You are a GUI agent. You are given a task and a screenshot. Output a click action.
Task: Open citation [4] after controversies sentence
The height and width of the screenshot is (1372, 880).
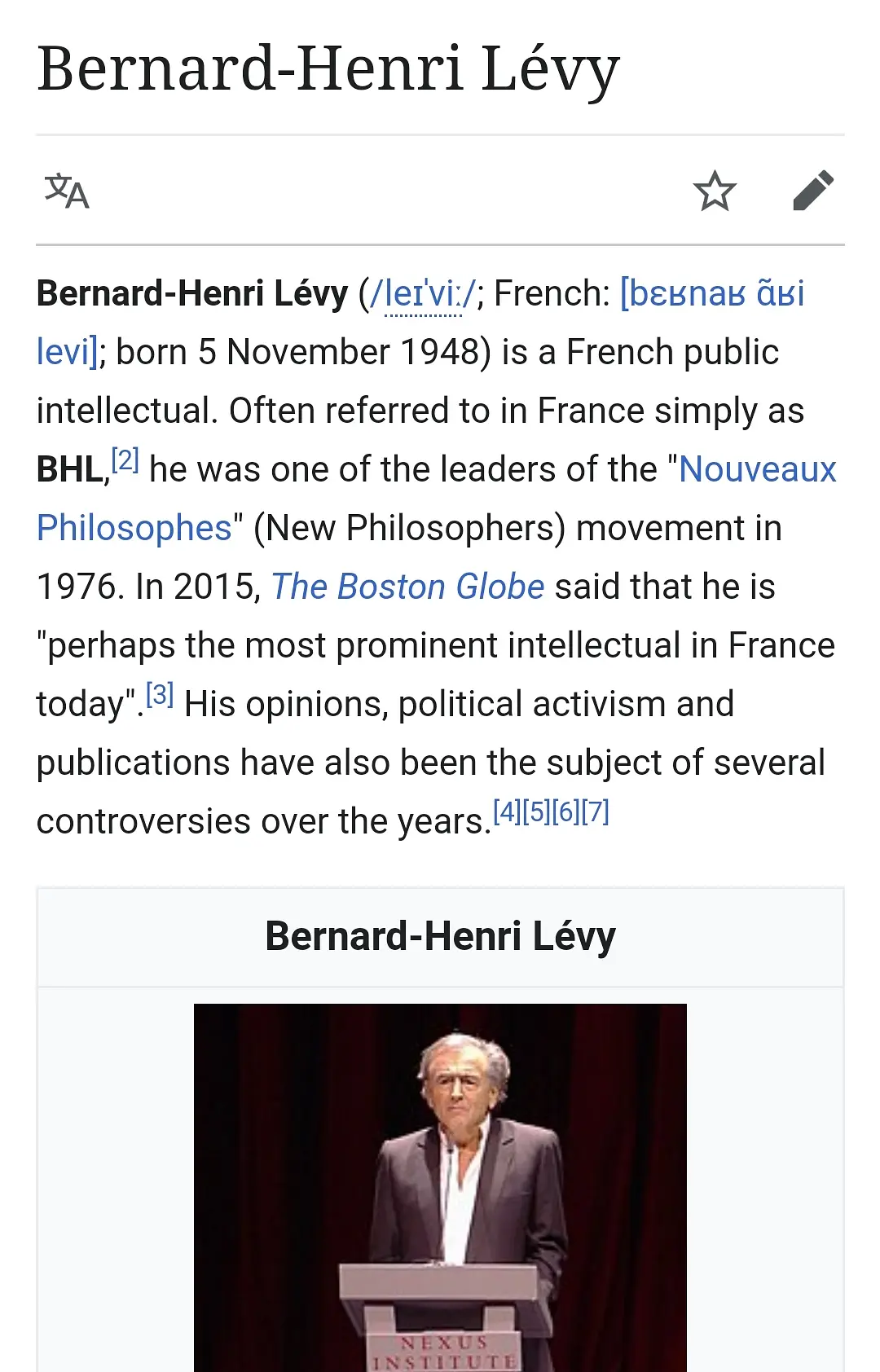click(x=507, y=811)
